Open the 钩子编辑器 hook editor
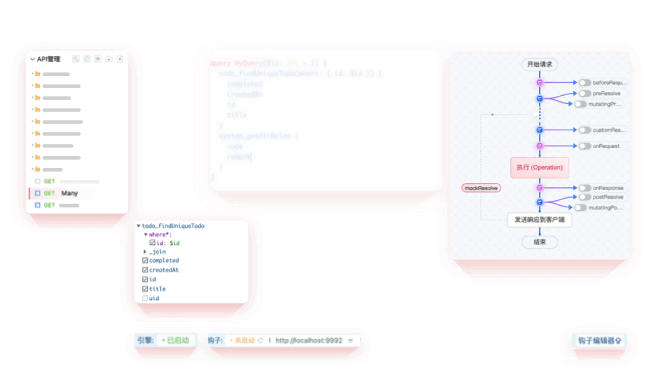Image resolution: width=656 pixels, height=379 pixels. pyautogui.click(x=600, y=341)
